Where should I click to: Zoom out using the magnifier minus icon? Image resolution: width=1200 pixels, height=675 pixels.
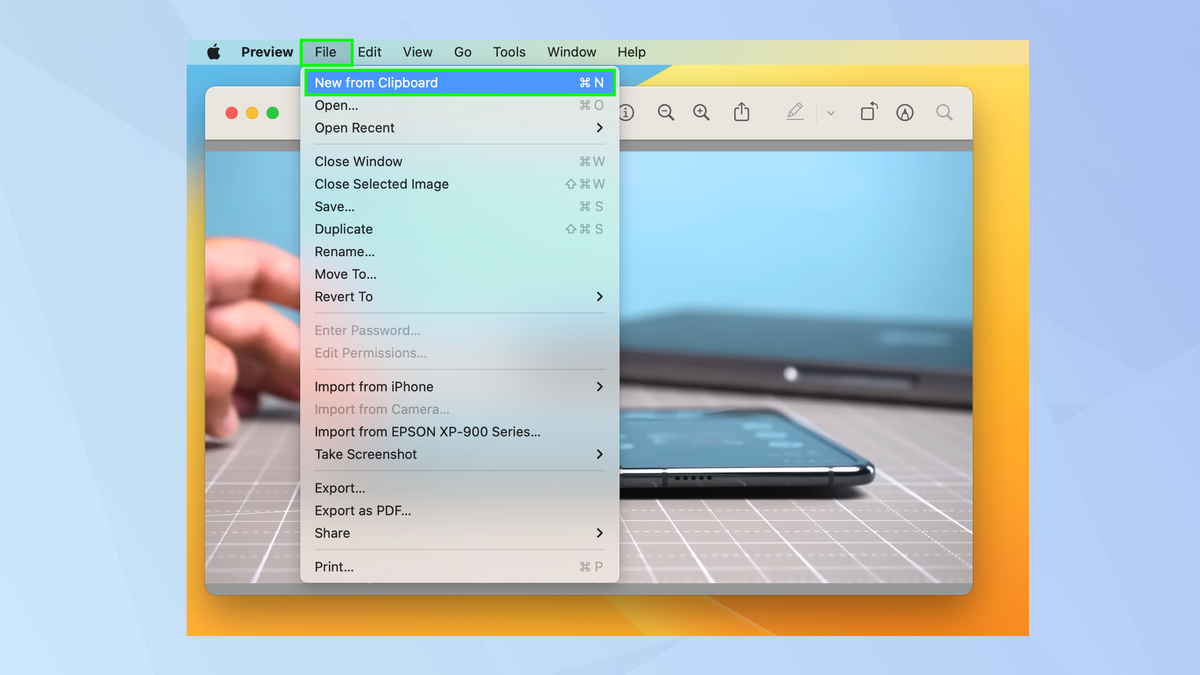(x=666, y=112)
